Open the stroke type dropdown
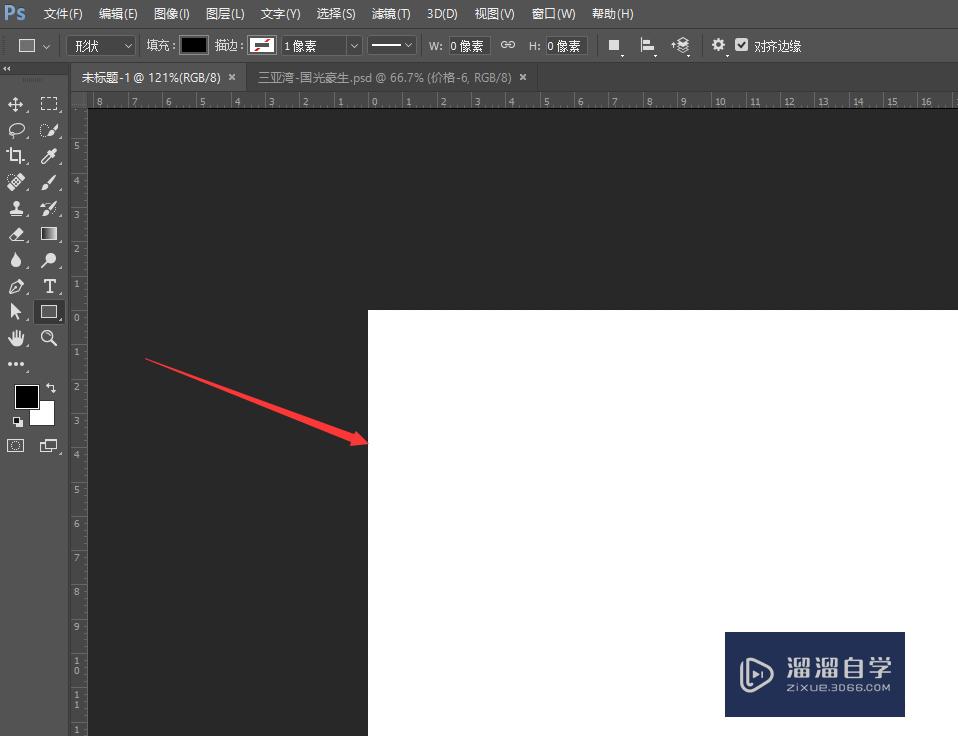 click(x=391, y=45)
